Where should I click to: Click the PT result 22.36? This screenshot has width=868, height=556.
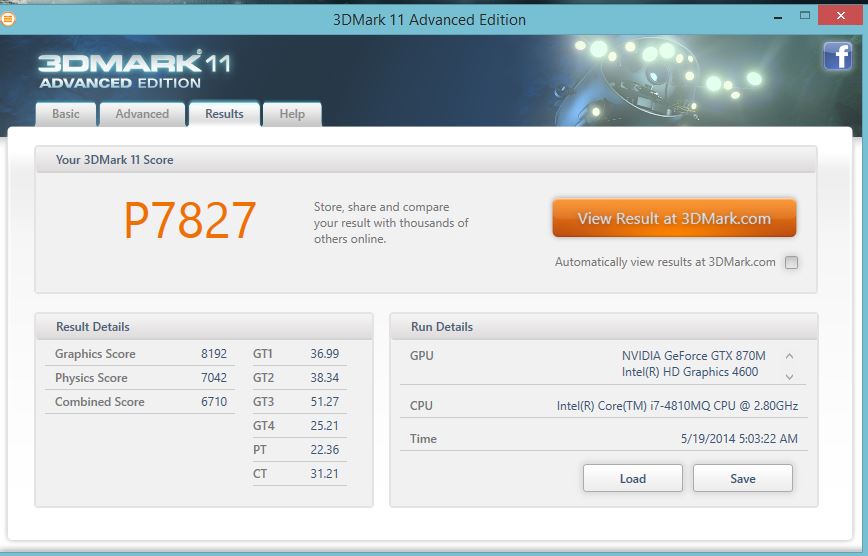[324, 450]
